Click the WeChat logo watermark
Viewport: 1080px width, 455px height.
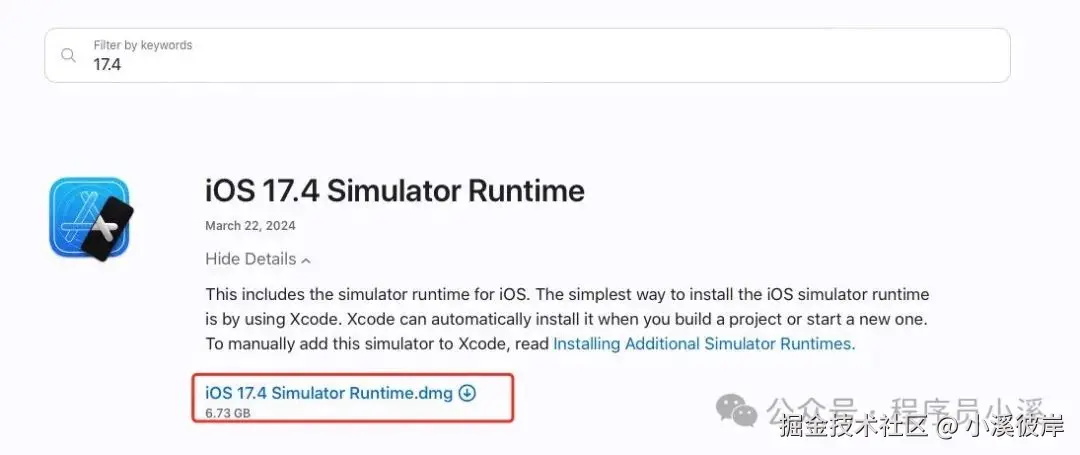[x=740, y=408]
